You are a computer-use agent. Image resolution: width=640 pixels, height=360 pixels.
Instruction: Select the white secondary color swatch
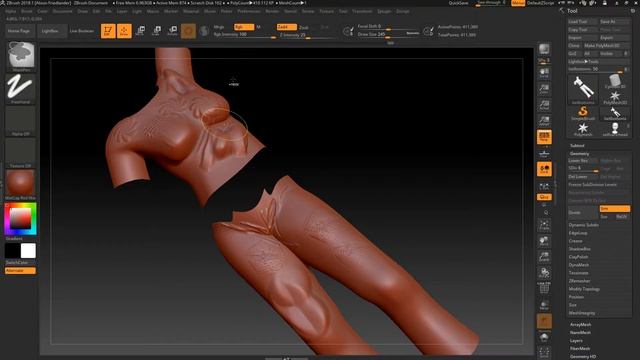coord(28,251)
